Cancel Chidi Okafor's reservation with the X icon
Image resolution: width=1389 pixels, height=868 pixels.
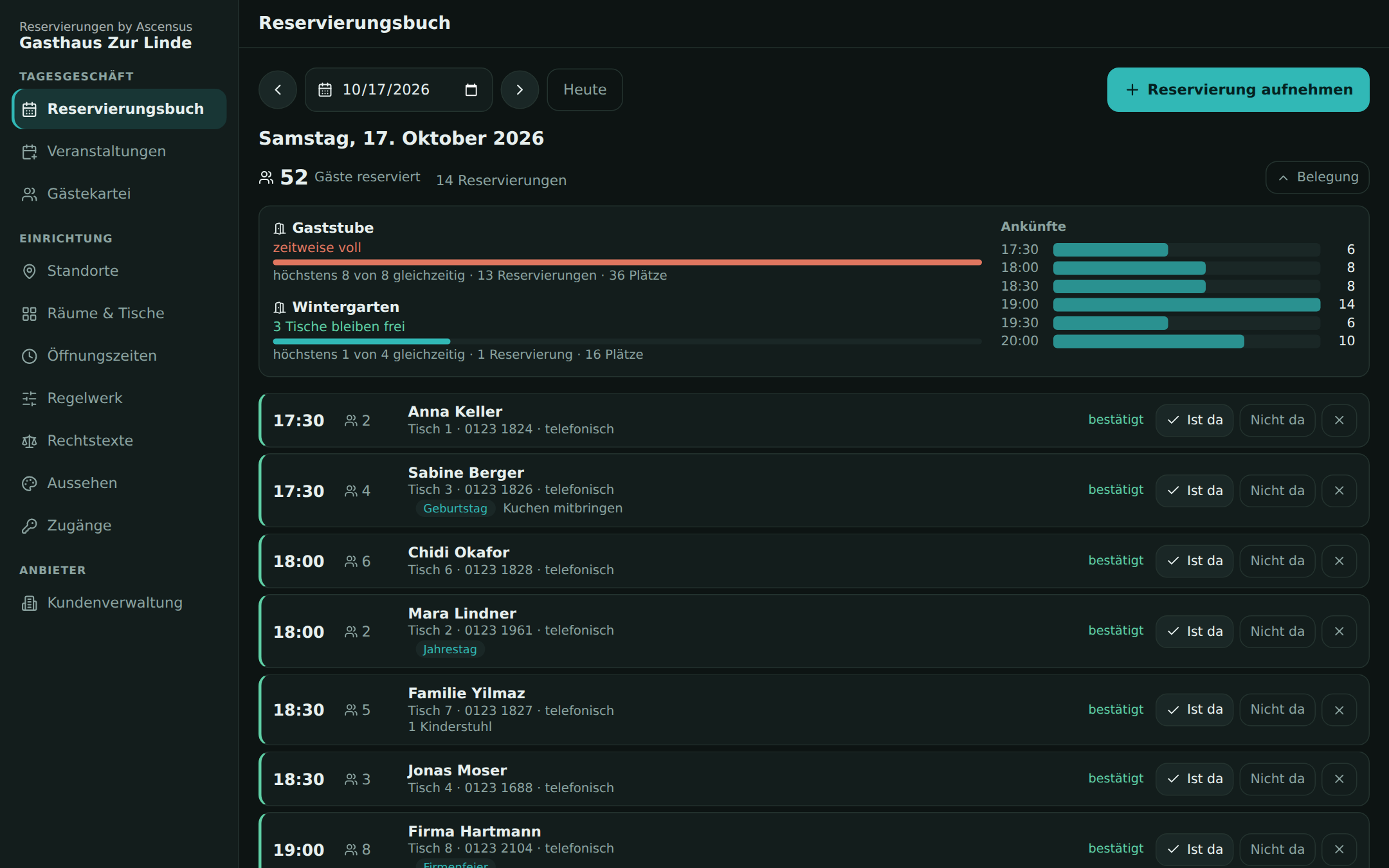click(x=1339, y=561)
